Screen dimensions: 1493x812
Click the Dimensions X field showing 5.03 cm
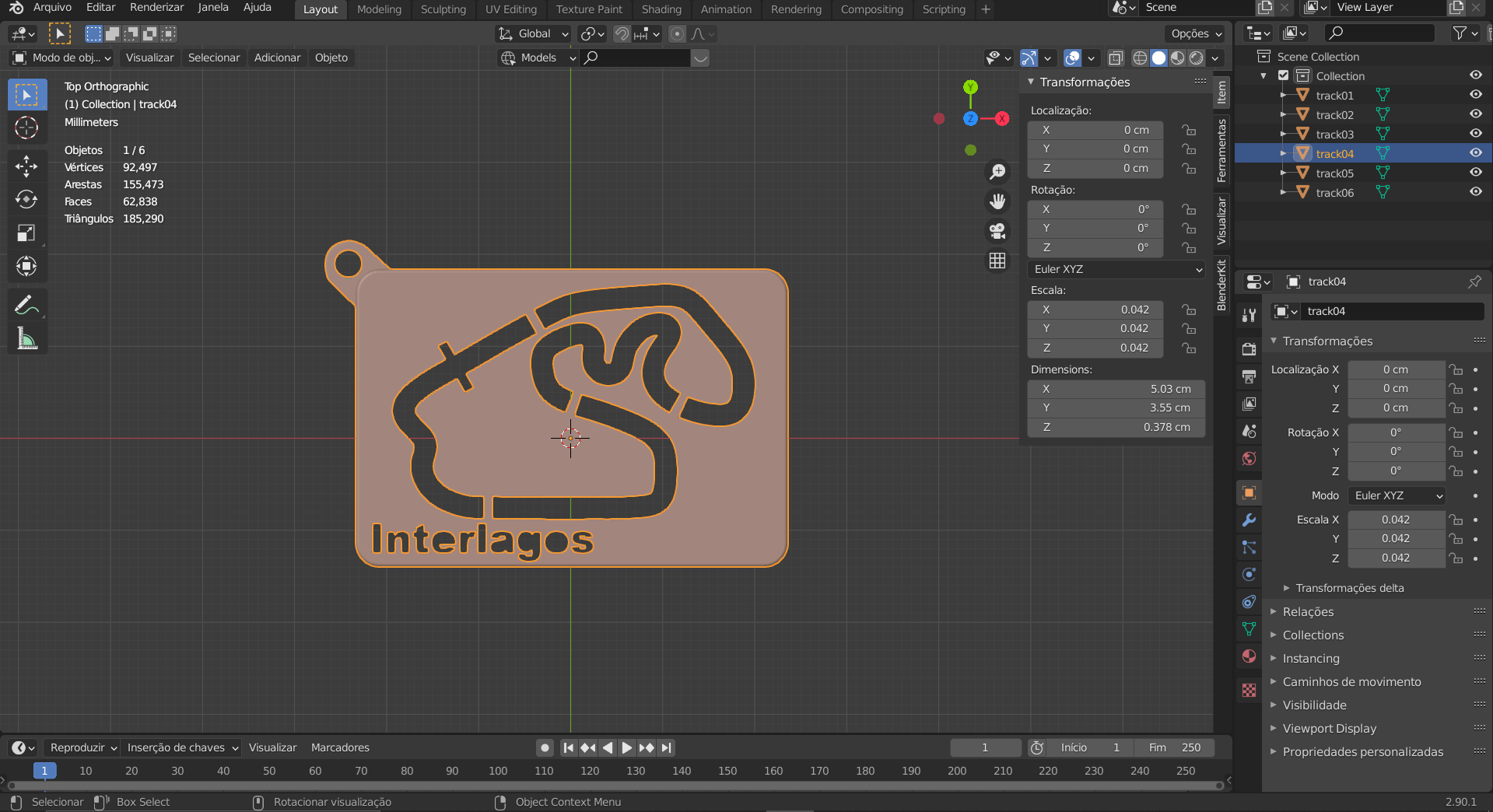(1116, 389)
